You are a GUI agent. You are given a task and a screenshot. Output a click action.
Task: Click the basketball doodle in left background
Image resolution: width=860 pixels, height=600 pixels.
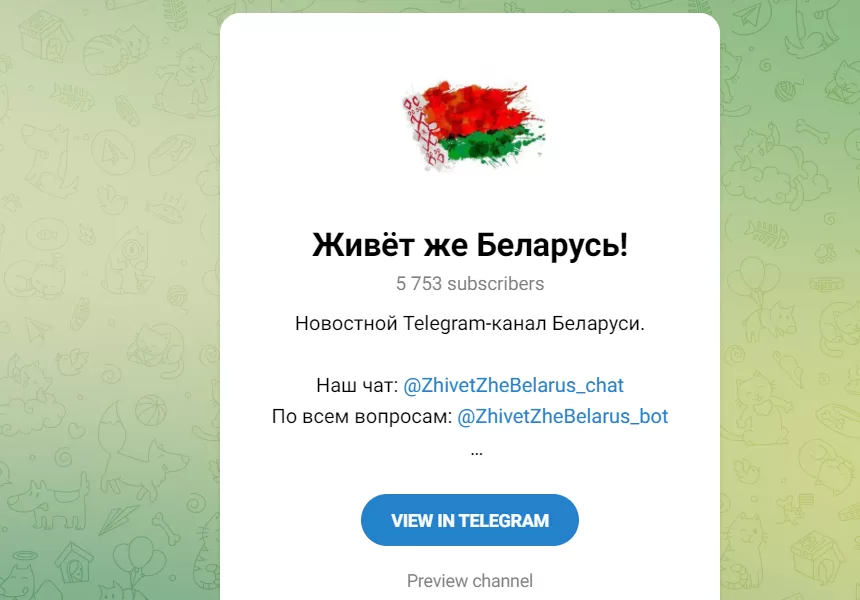click(x=150, y=411)
